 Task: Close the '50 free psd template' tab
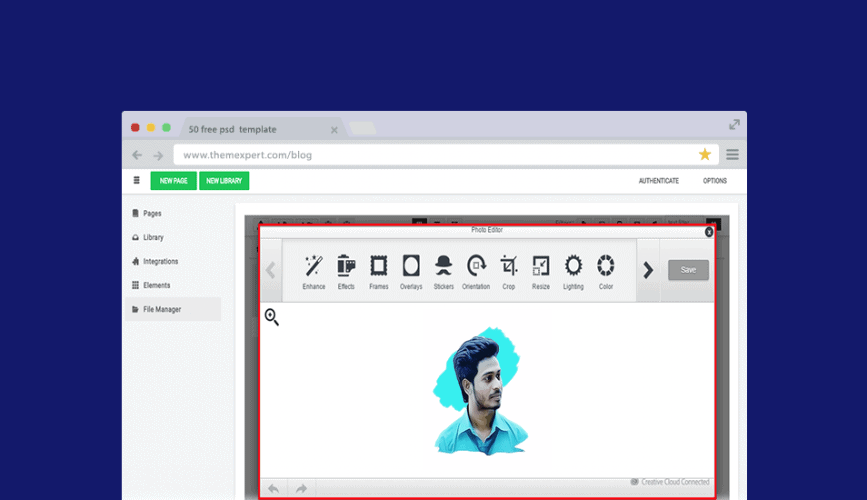334,130
